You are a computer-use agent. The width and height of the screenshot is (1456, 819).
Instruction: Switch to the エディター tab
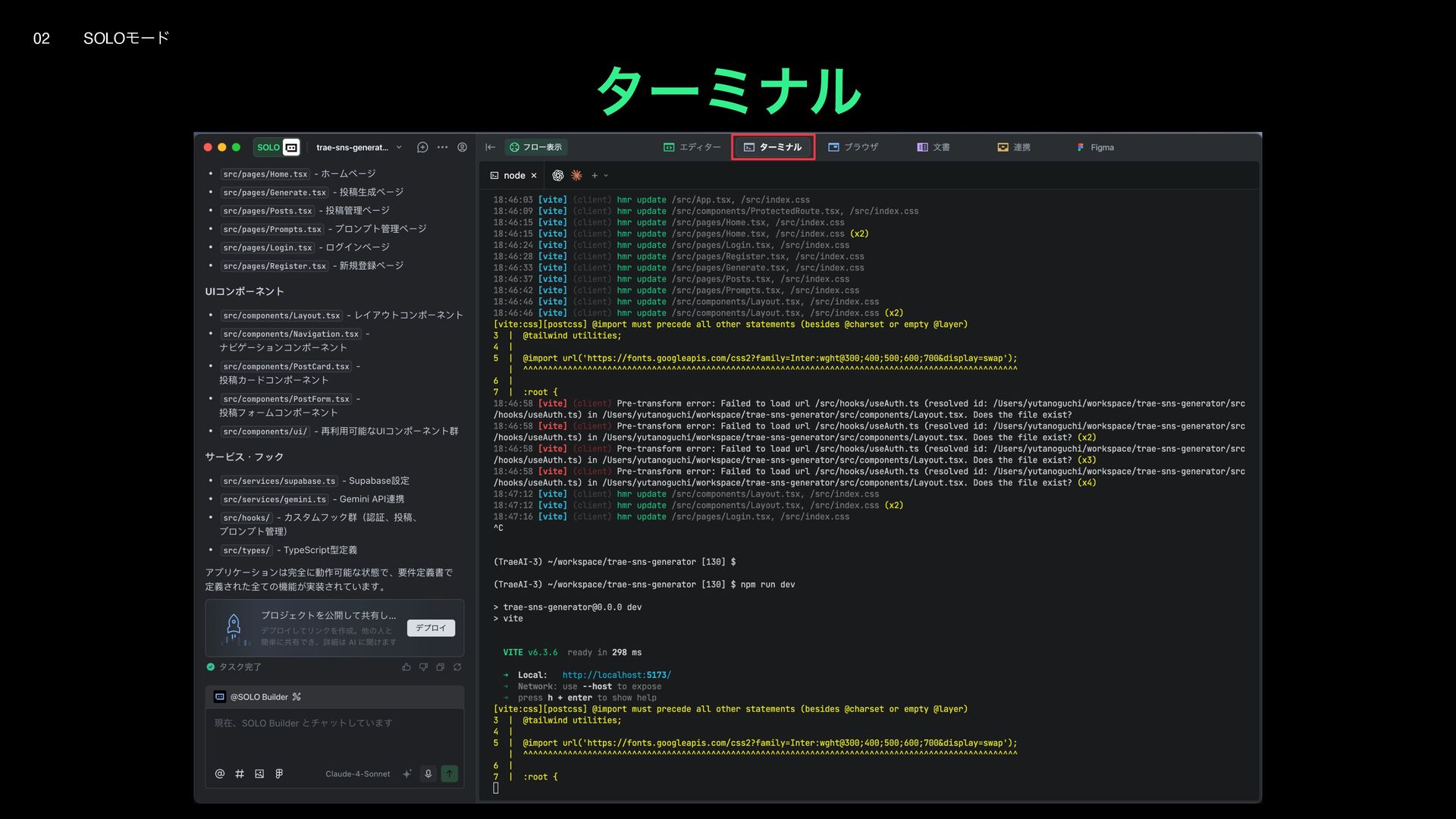pos(692,147)
